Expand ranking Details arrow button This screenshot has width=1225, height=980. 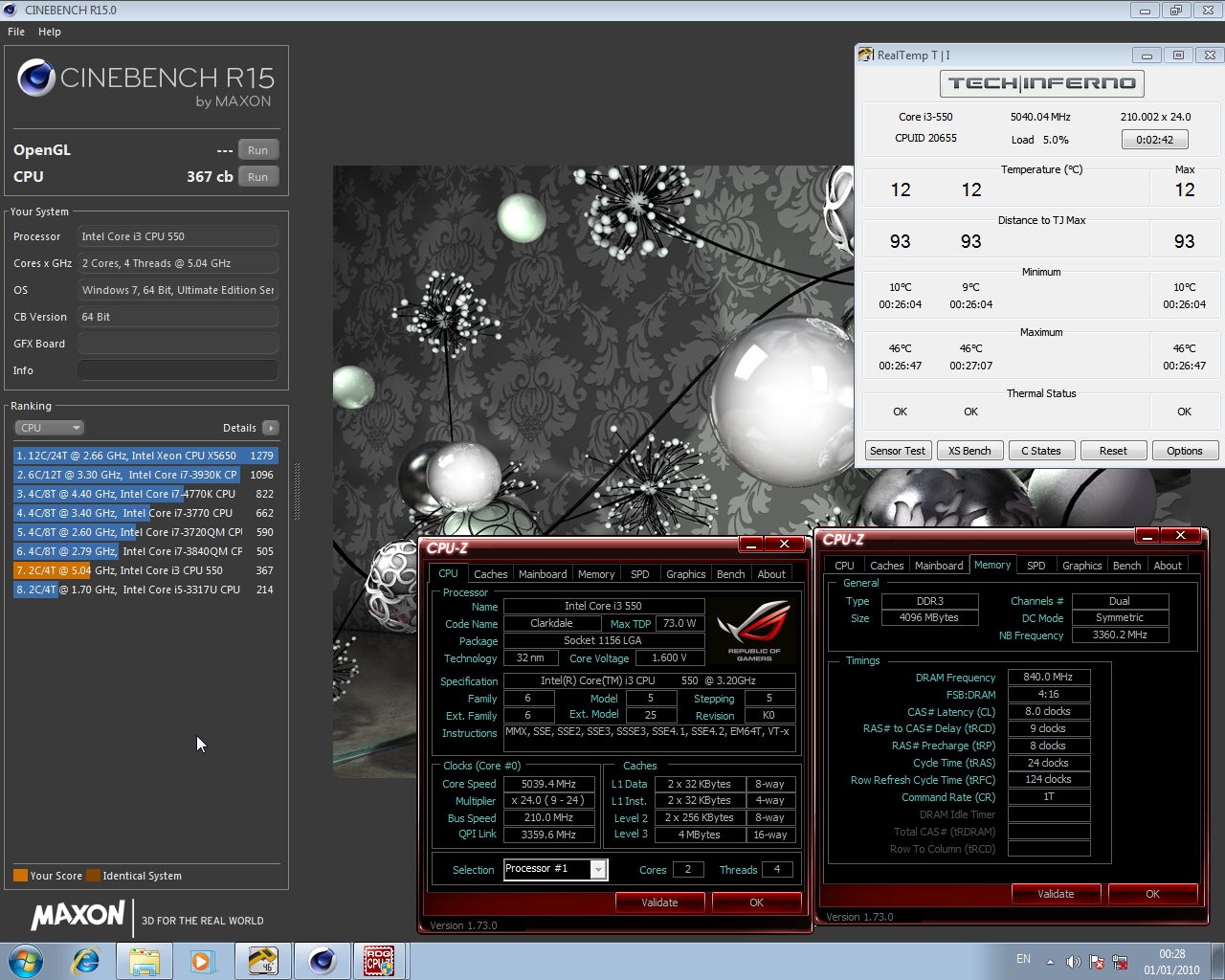(271, 428)
